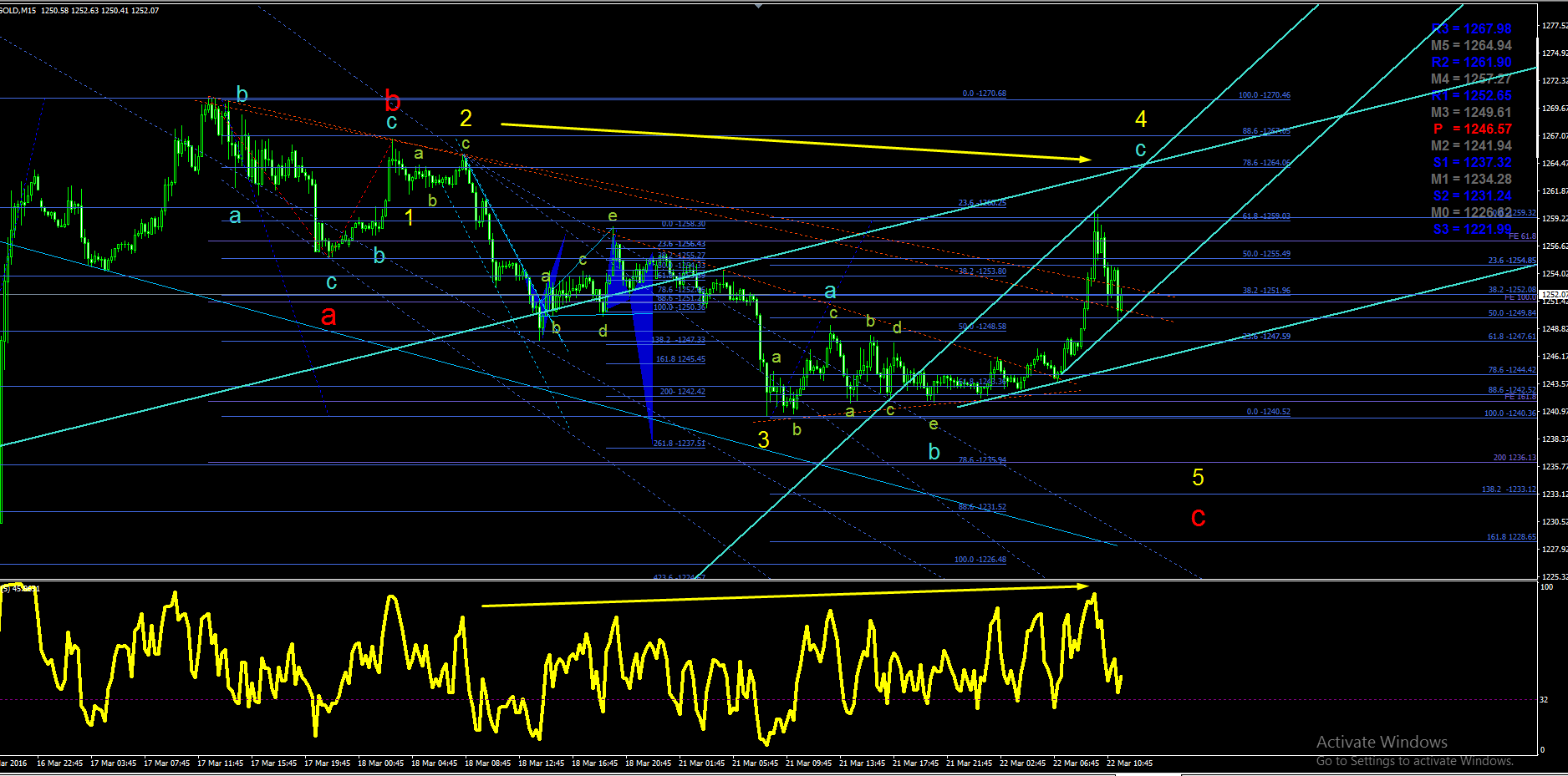Click the 1230.52 price scale value
Viewport: 1568px width, 776px height.
coord(1555,522)
